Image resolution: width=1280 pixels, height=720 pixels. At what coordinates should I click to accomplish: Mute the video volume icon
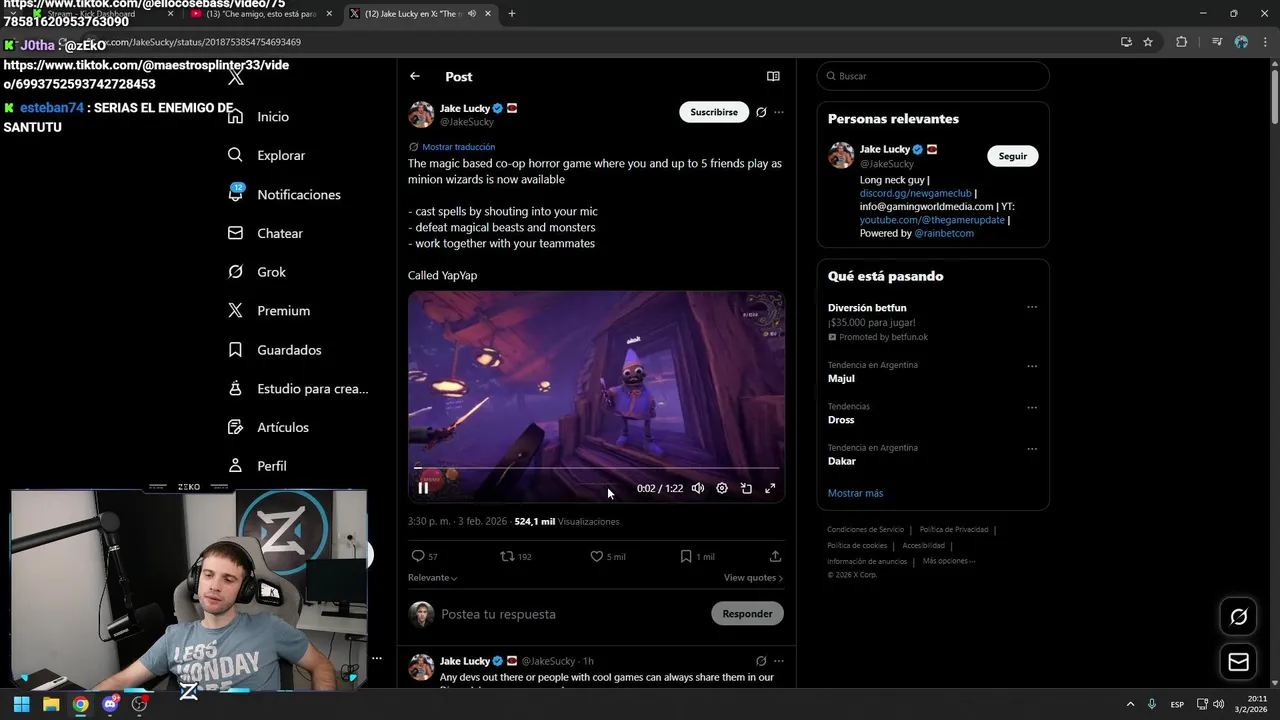coord(697,488)
